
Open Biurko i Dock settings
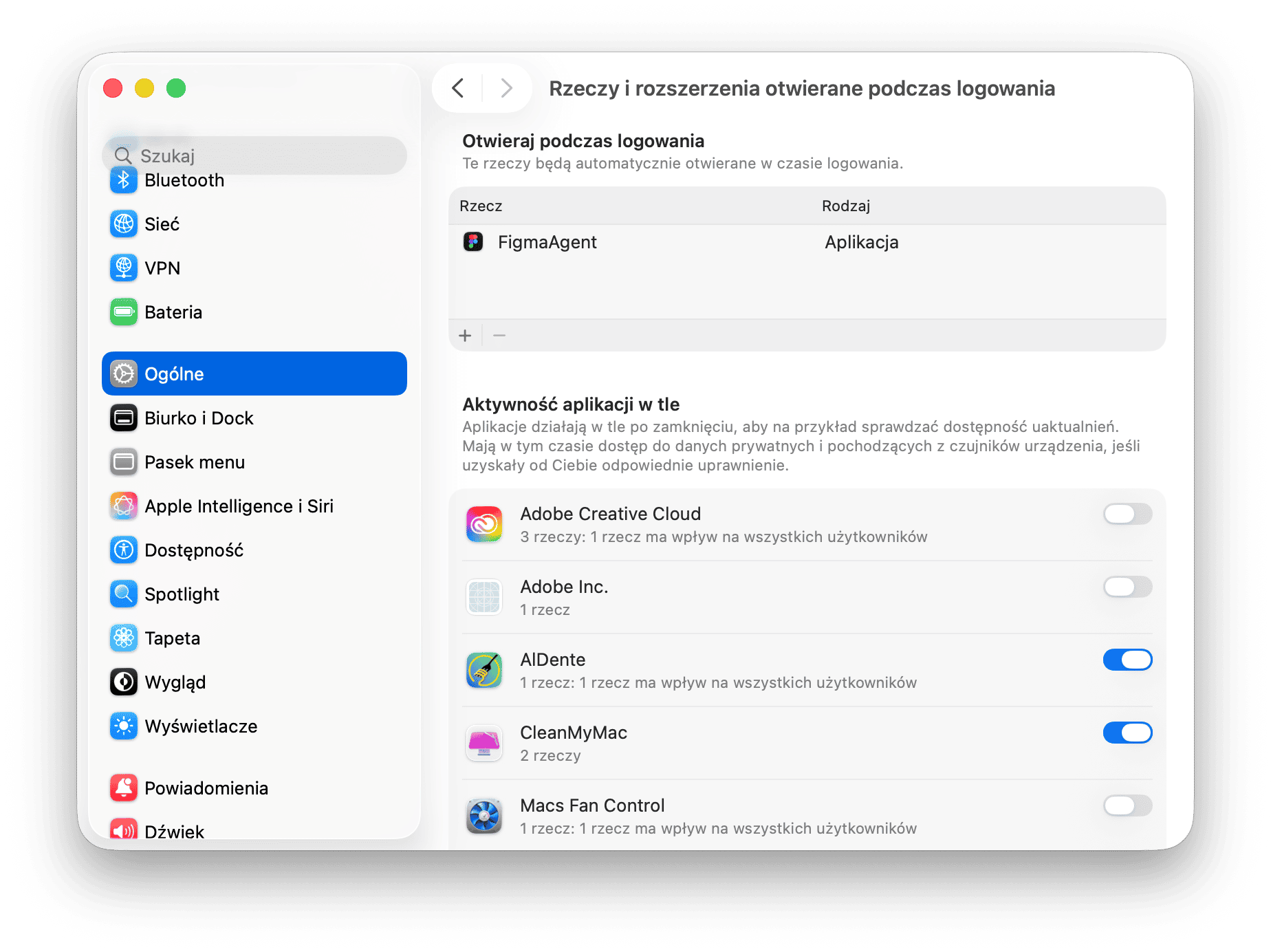[199, 418]
